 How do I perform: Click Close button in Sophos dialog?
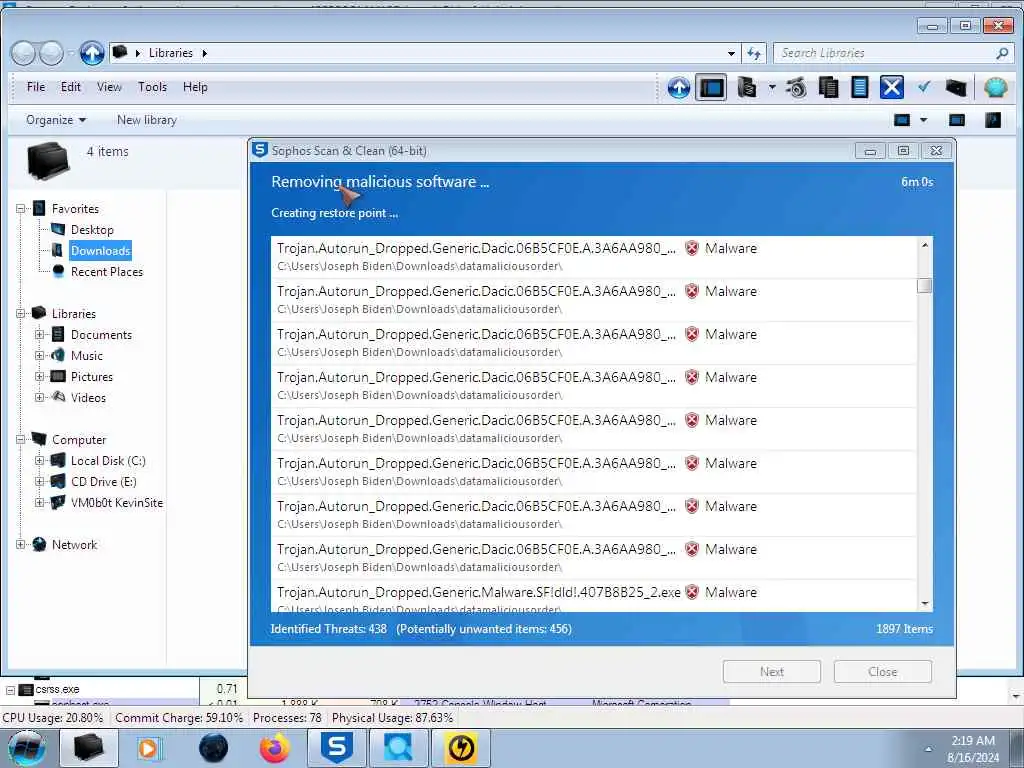click(882, 671)
